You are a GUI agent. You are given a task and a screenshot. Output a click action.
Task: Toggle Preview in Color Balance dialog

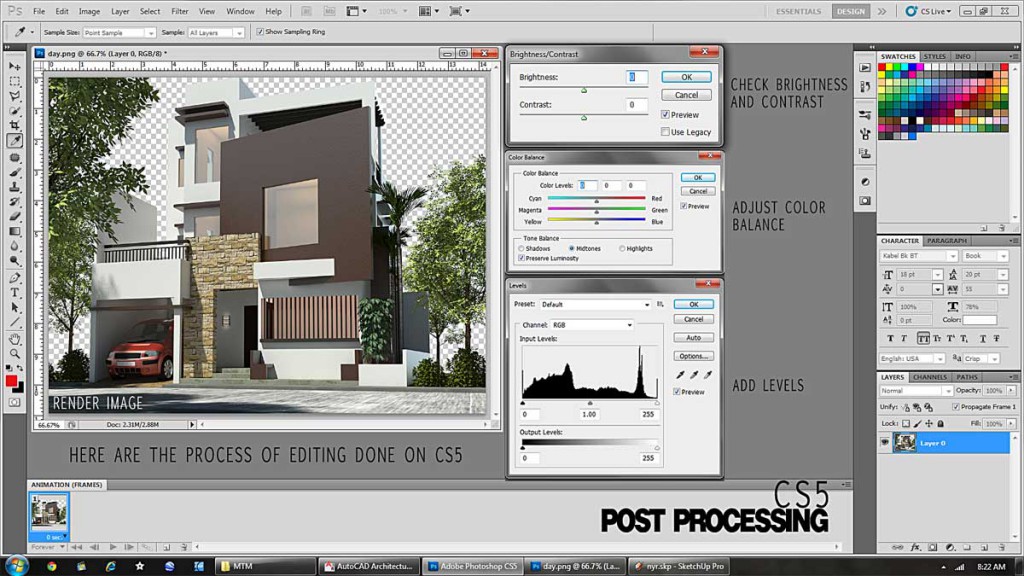coord(683,206)
